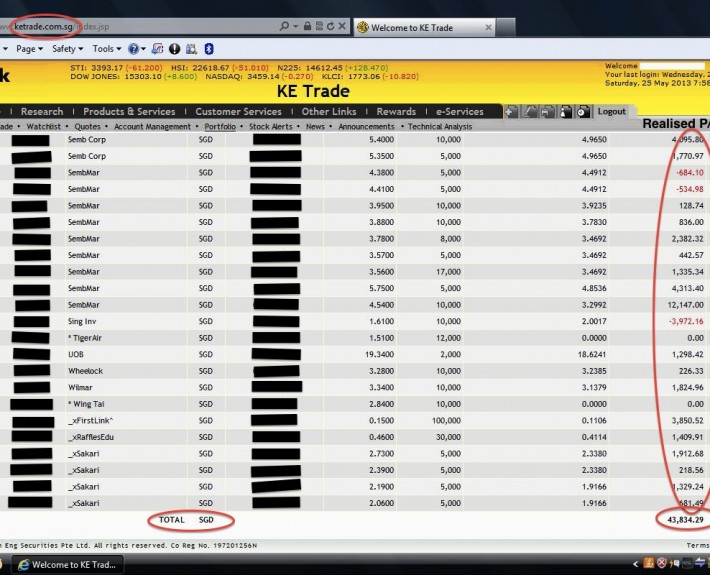Switch to the Welcome to KE Trade browser tab
Image resolution: width=710 pixels, height=575 pixels.
pos(412,27)
